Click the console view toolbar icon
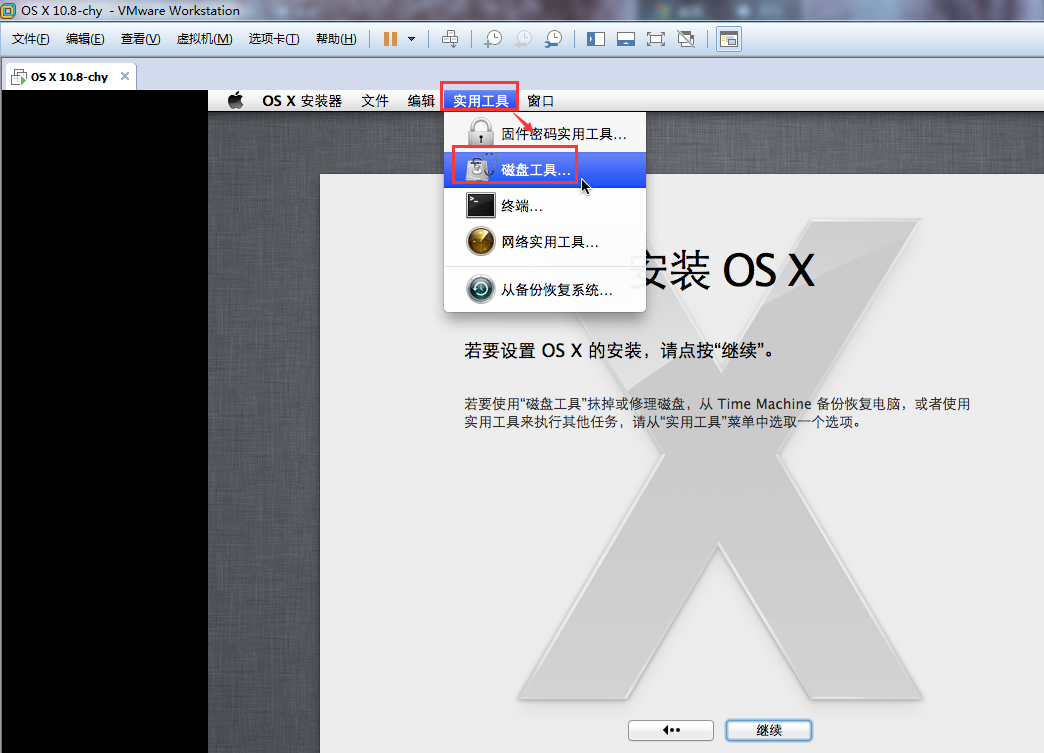The height and width of the screenshot is (753, 1044). [729, 39]
